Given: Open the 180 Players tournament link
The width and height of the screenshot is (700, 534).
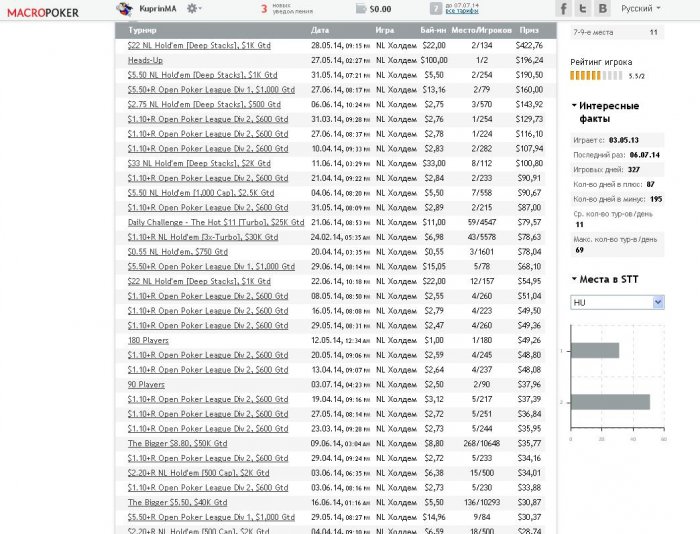Looking at the screenshot, I should [148, 340].
